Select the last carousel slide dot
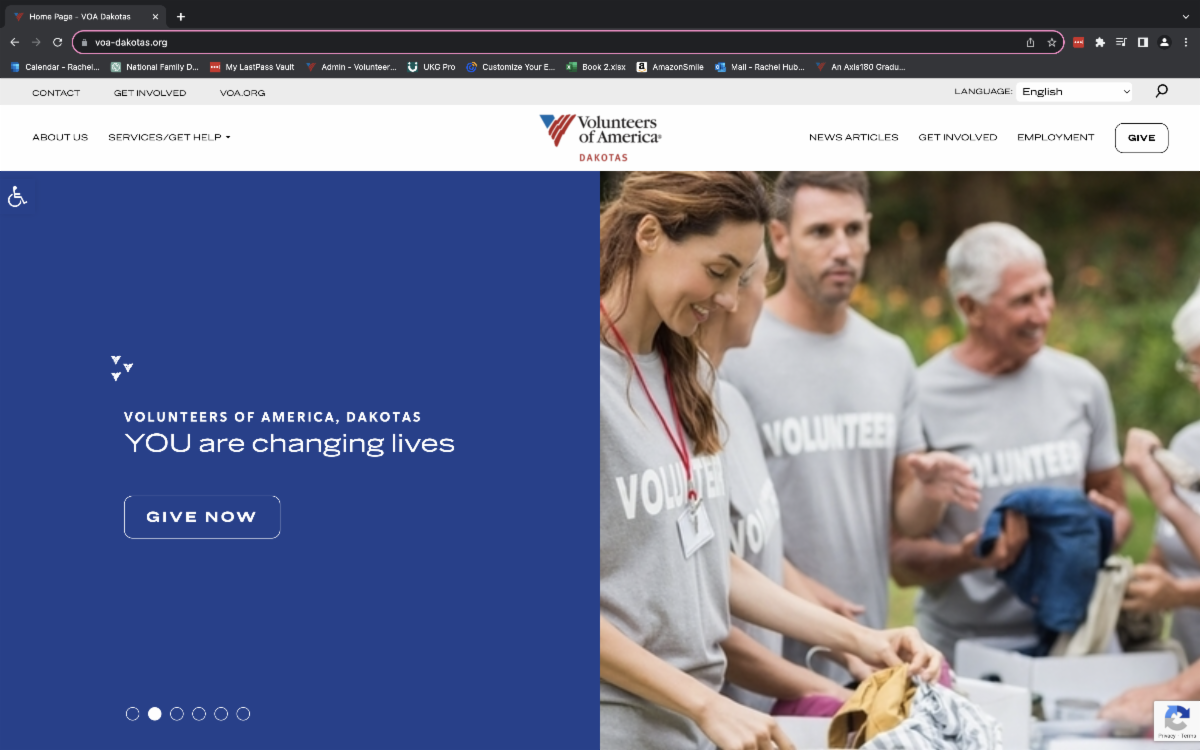 [x=243, y=714]
